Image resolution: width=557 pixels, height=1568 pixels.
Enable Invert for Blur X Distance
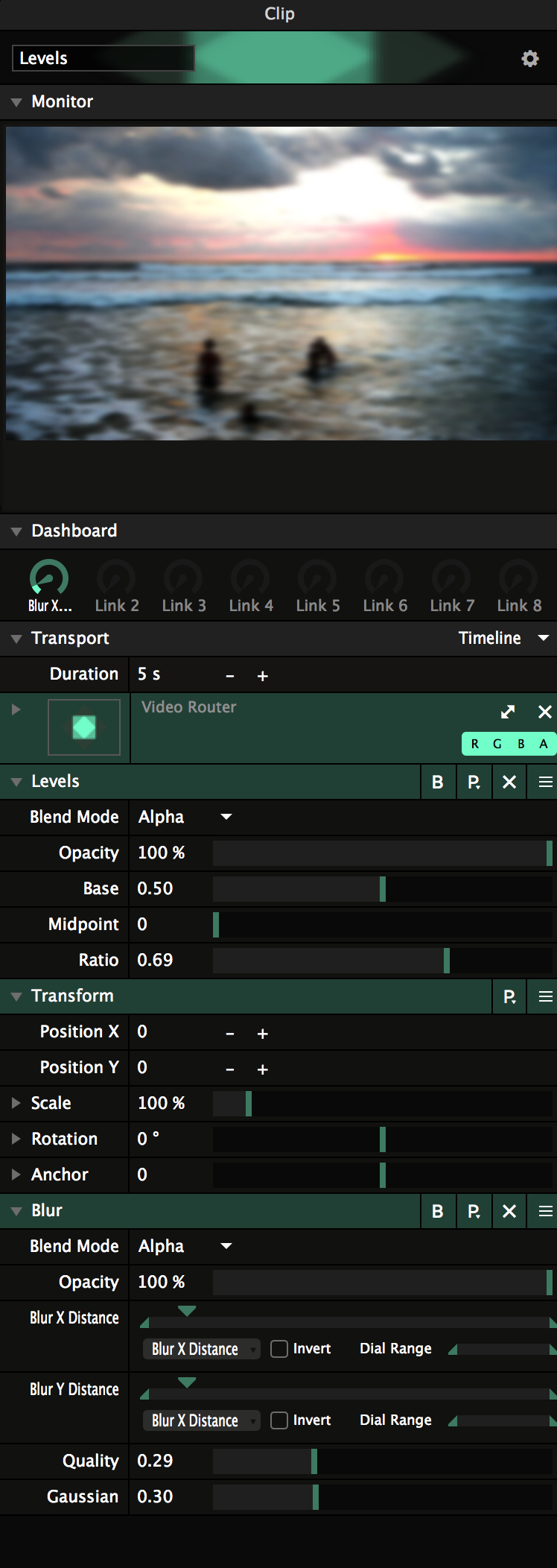pos(279,1349)
